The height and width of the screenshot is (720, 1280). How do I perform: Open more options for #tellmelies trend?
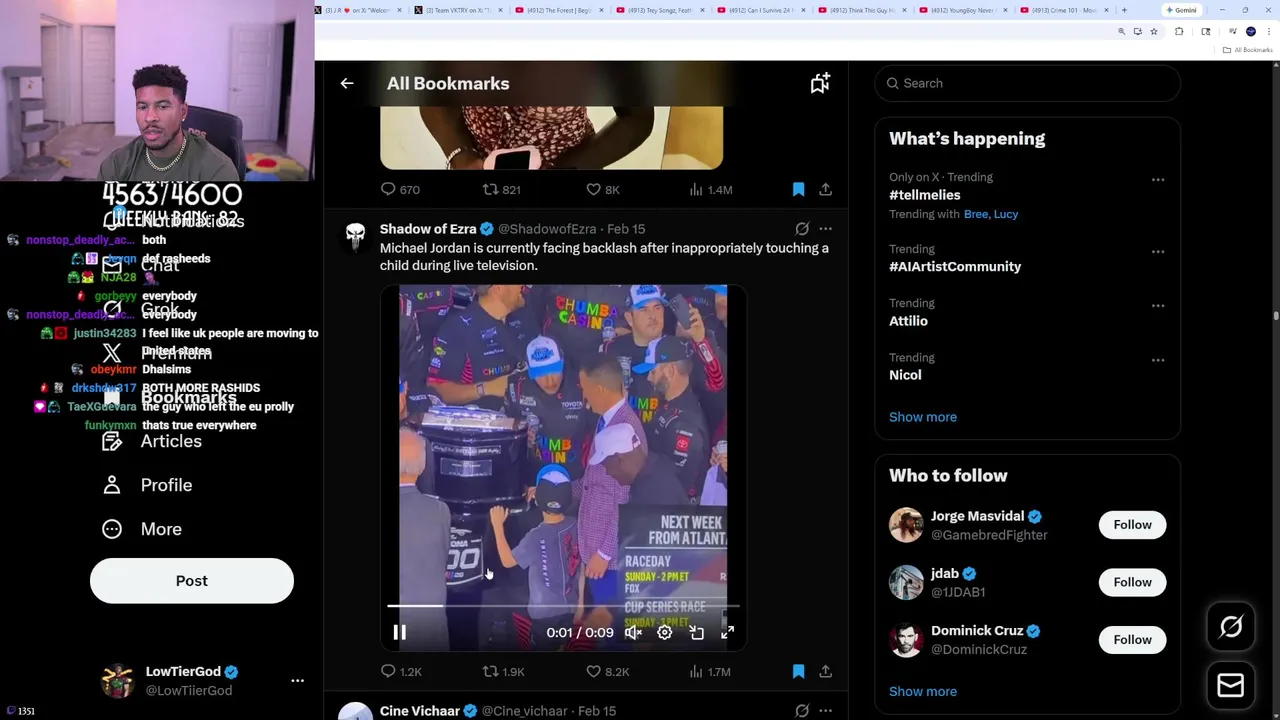[x=1157, y=180]
